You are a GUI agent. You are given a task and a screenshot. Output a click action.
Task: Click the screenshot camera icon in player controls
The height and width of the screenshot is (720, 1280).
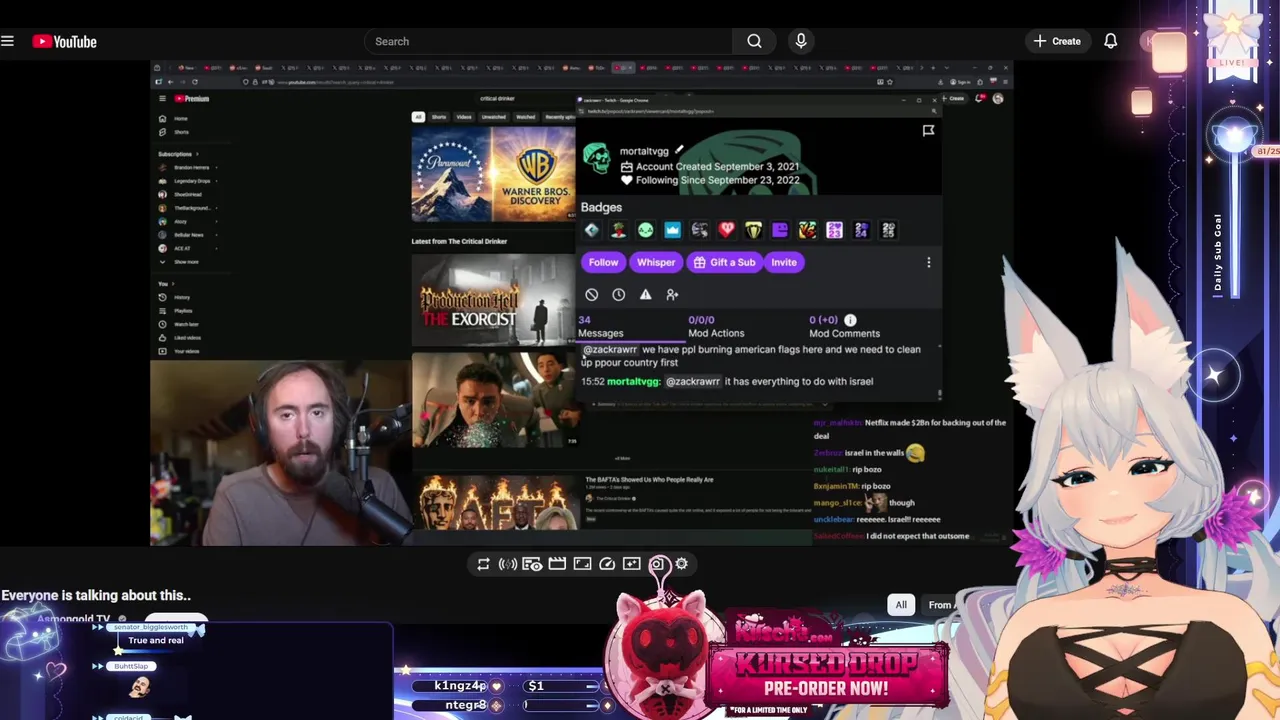point(657,564)
